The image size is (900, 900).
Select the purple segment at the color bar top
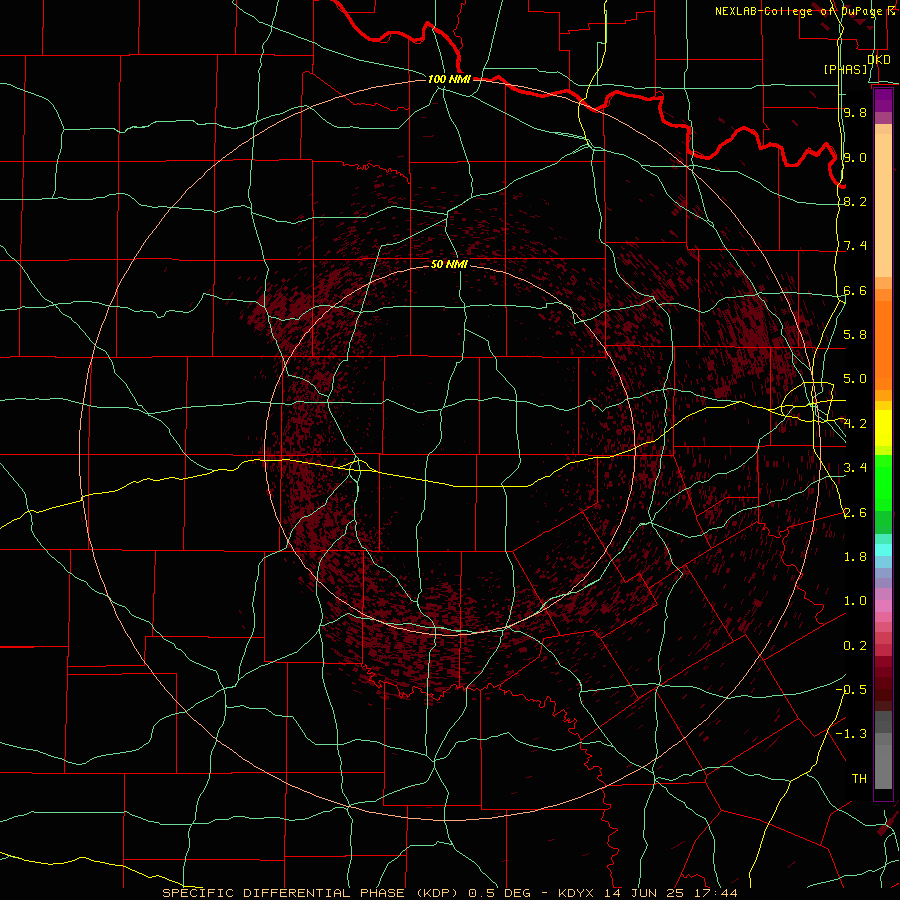[883, 100]
